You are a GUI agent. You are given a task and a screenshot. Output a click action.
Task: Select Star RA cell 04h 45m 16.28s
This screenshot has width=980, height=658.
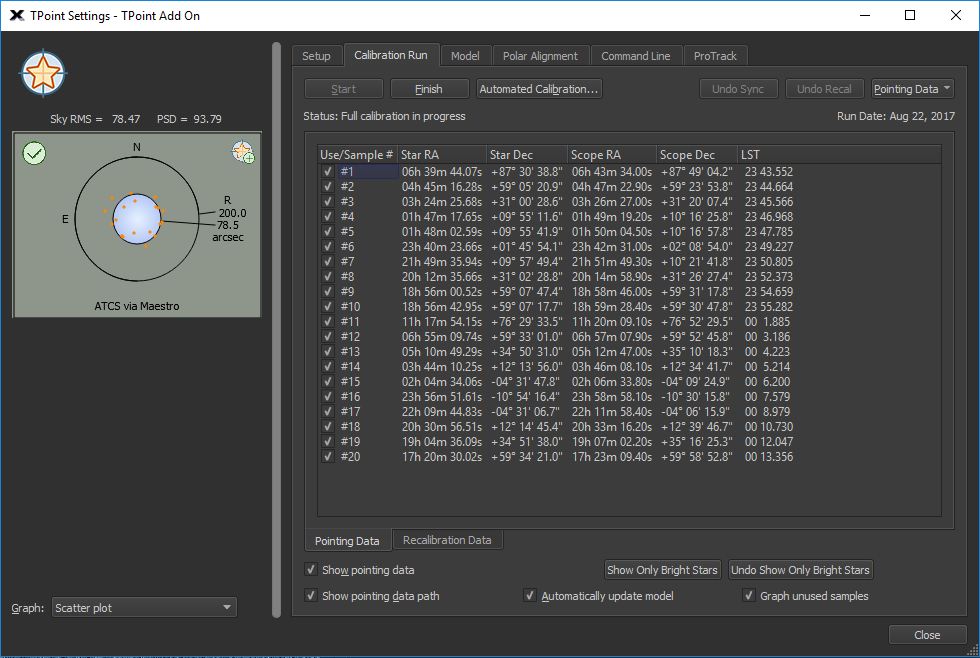[x=442, y=186]
